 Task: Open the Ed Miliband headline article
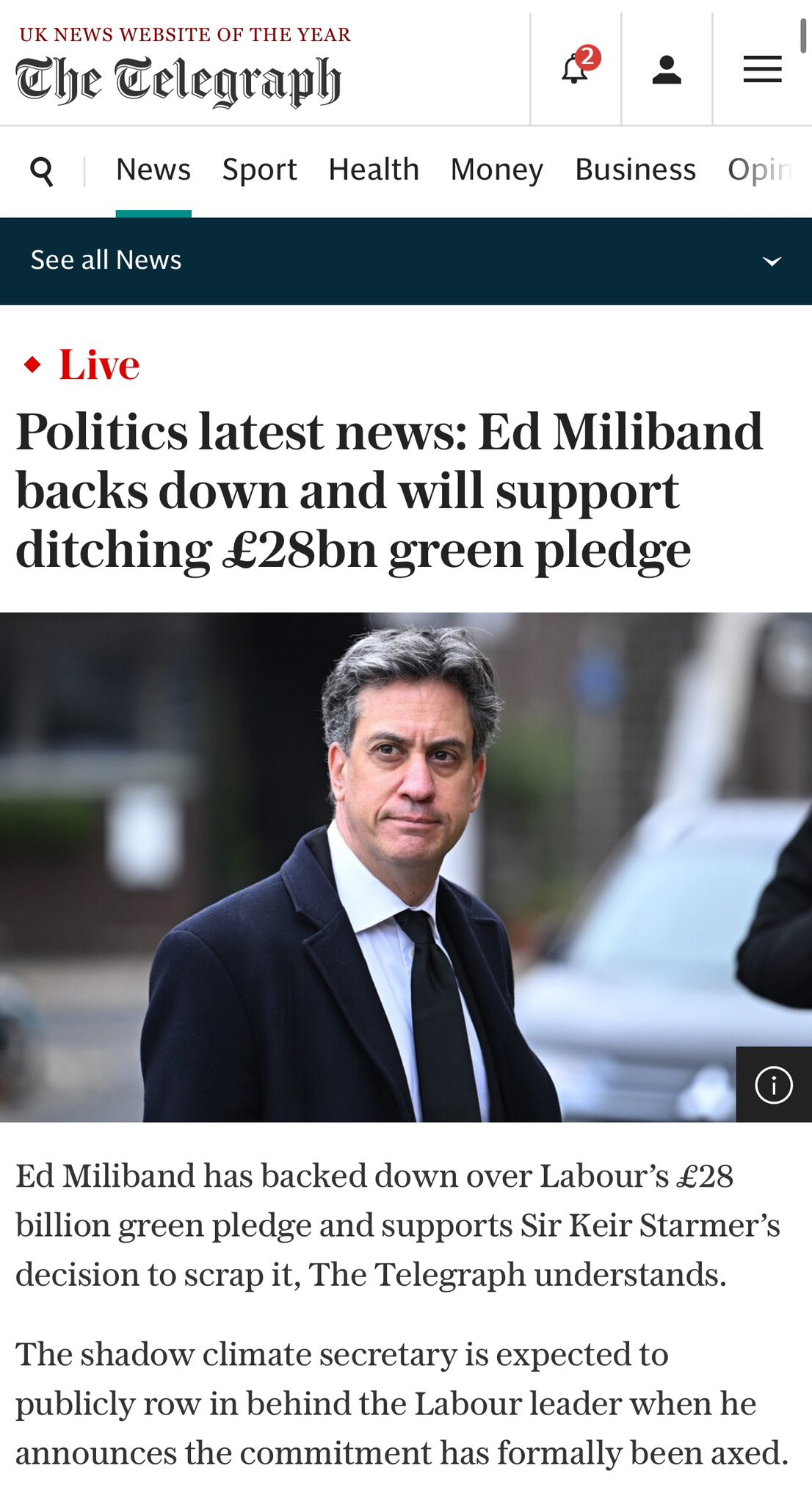click(x=390, y=491)
